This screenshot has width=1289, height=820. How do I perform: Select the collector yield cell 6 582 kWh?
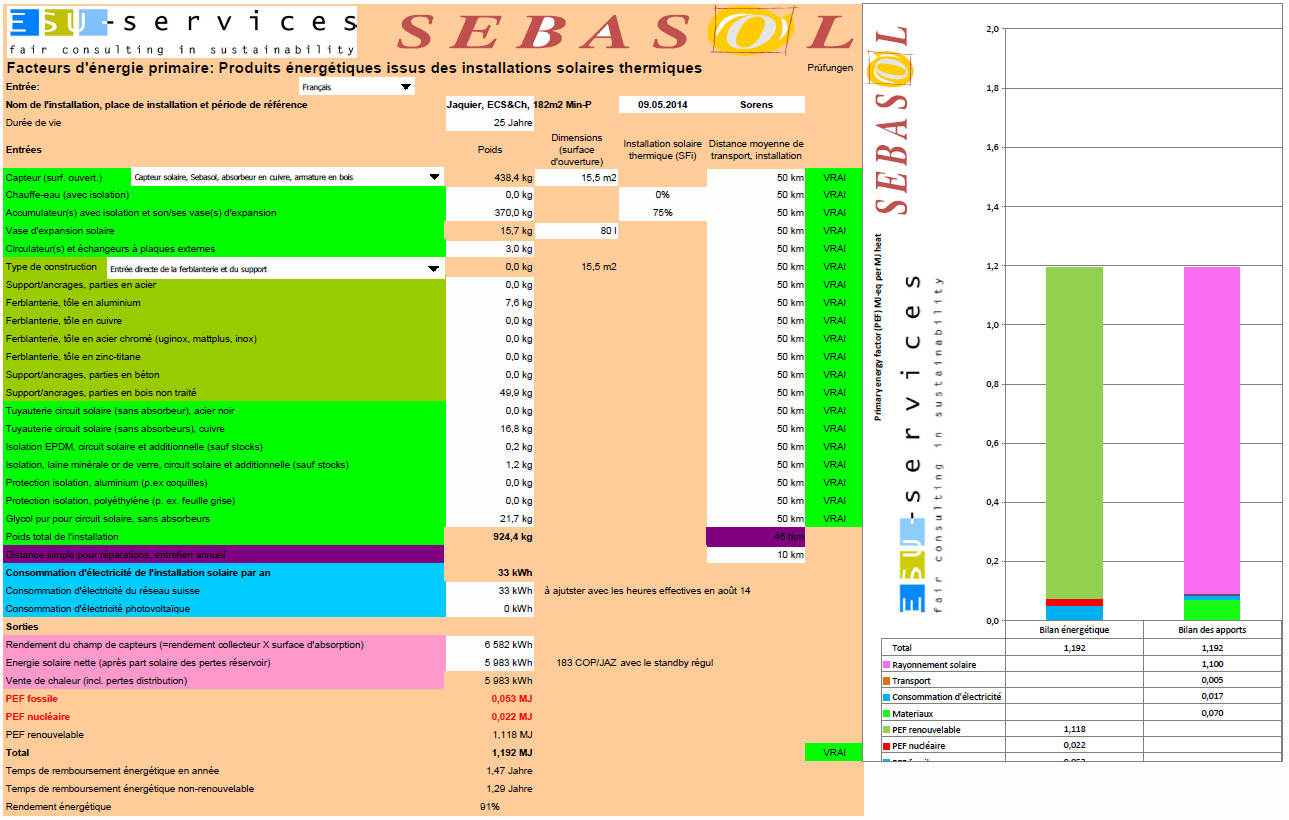490,645
